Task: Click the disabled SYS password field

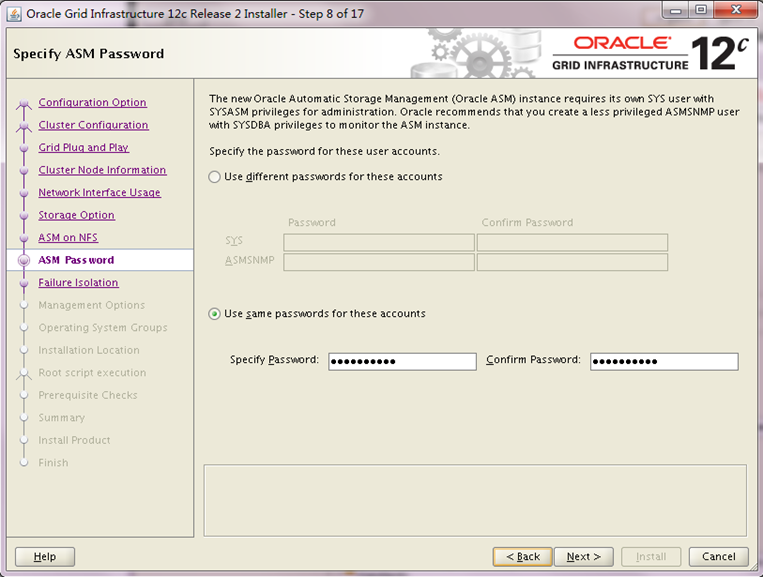Action: click(x=379, y=242)
